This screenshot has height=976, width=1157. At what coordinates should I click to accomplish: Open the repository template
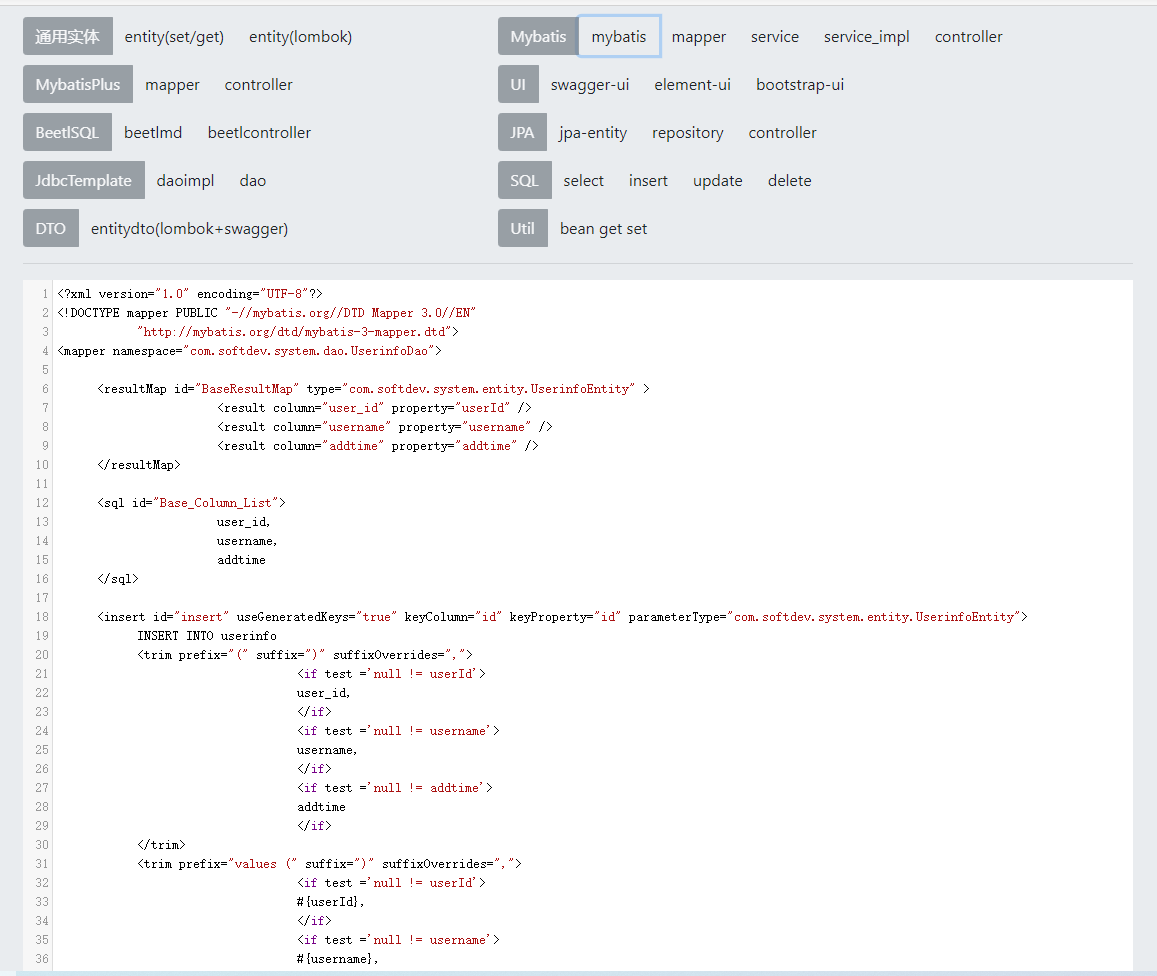(687, 133)
